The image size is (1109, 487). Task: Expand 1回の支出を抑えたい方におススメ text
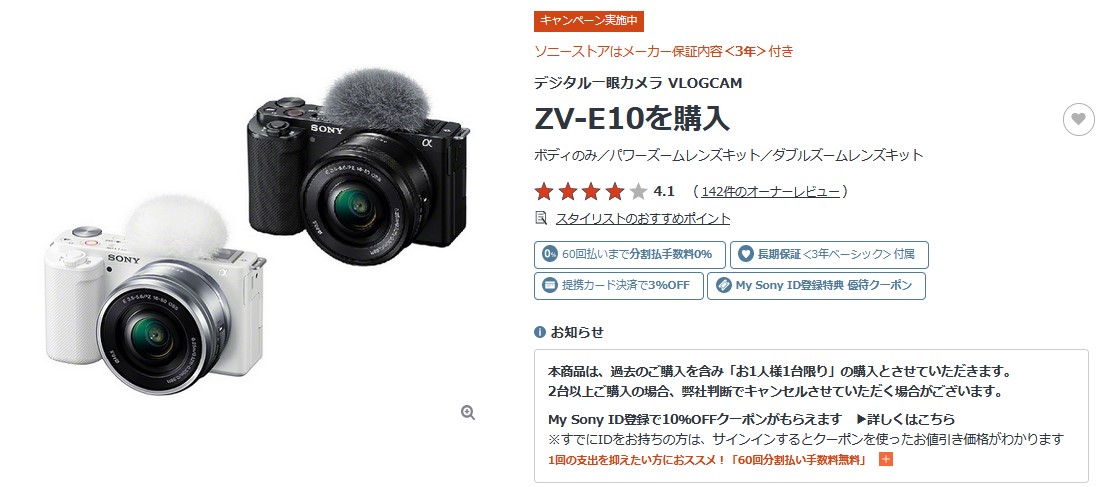coord(707,460)
